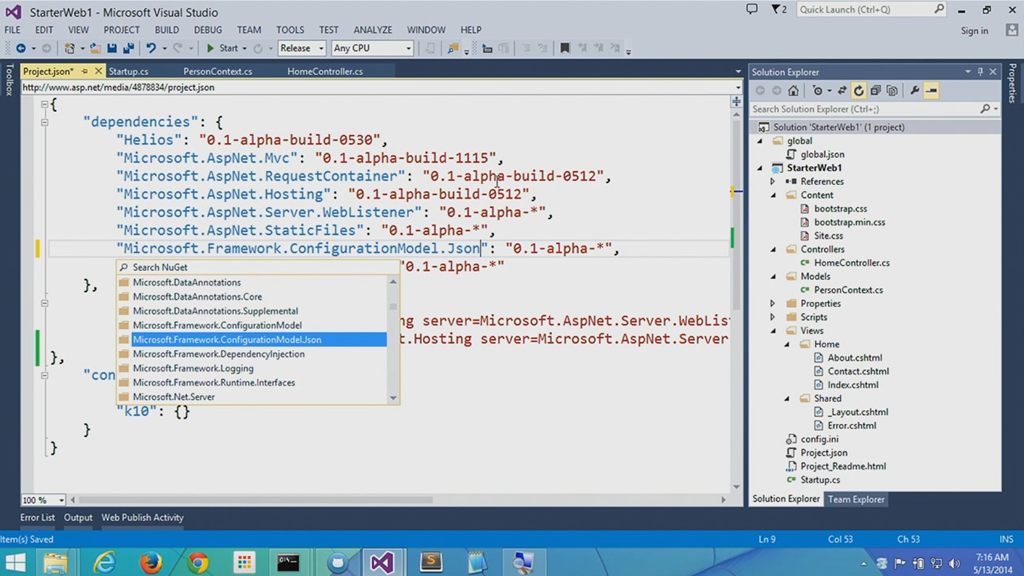This screenshot has width=1024, height=576.
Task: Expand the Properties folder node
Action: click(x=773, y=304)
